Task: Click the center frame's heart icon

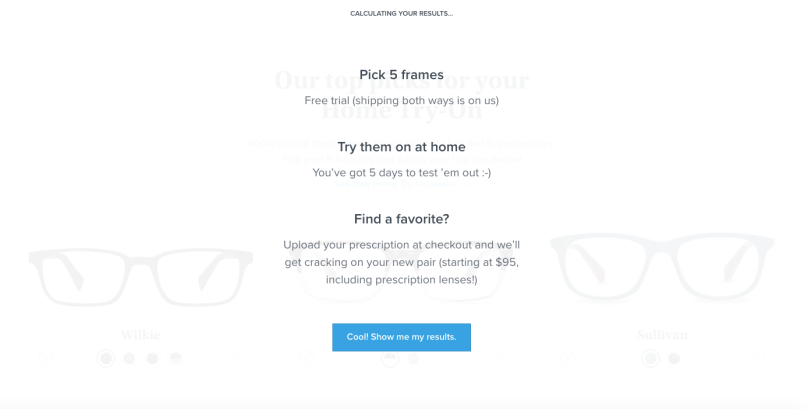Action: (497, 357)
